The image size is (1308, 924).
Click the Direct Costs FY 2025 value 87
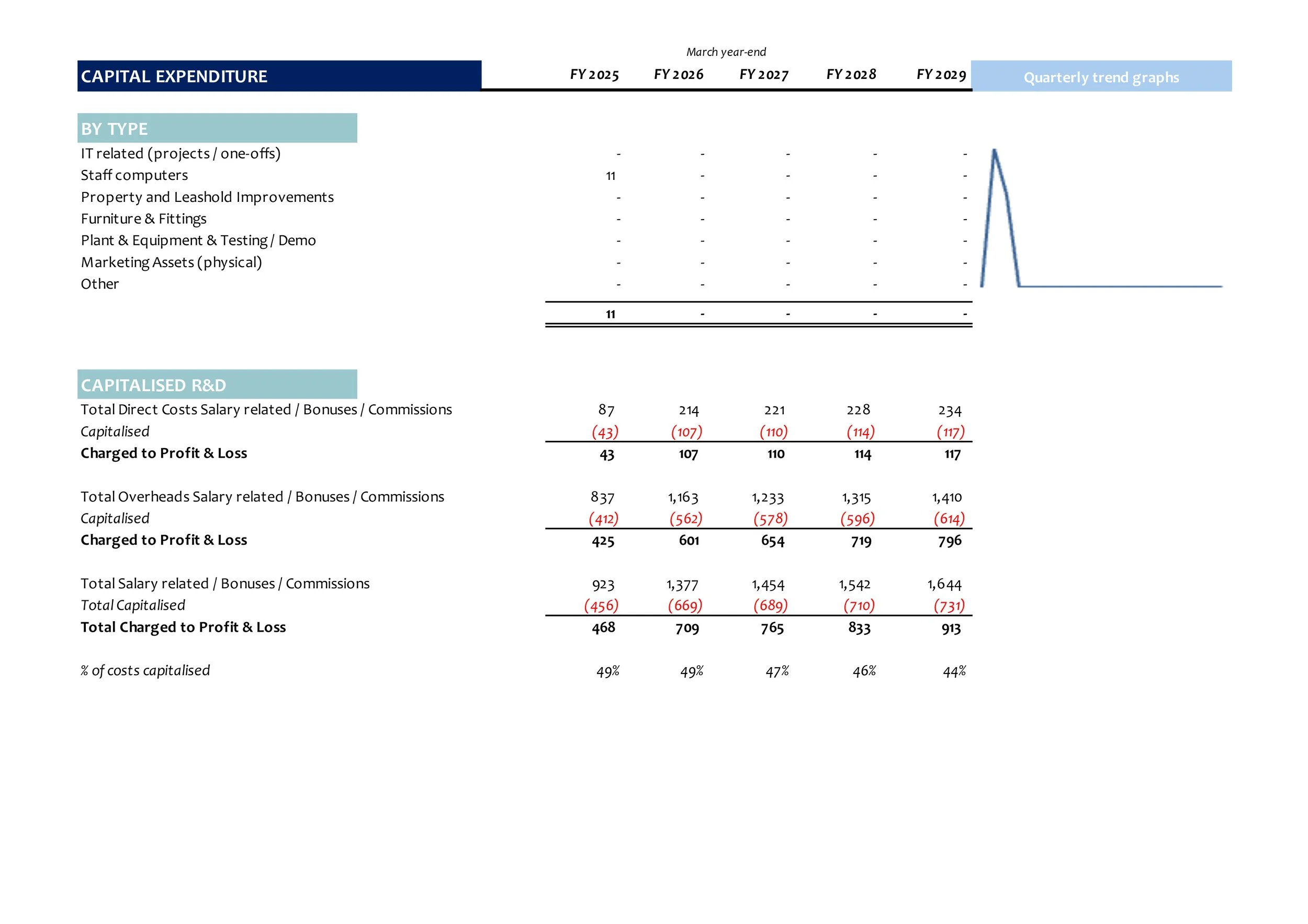607,410
